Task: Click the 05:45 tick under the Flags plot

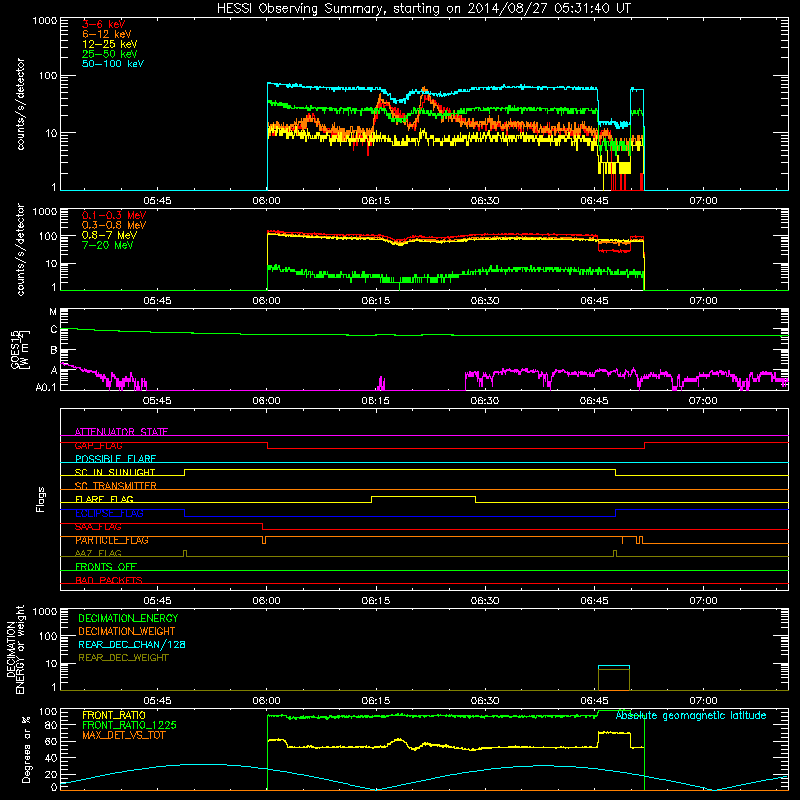Action: (157, 601)
